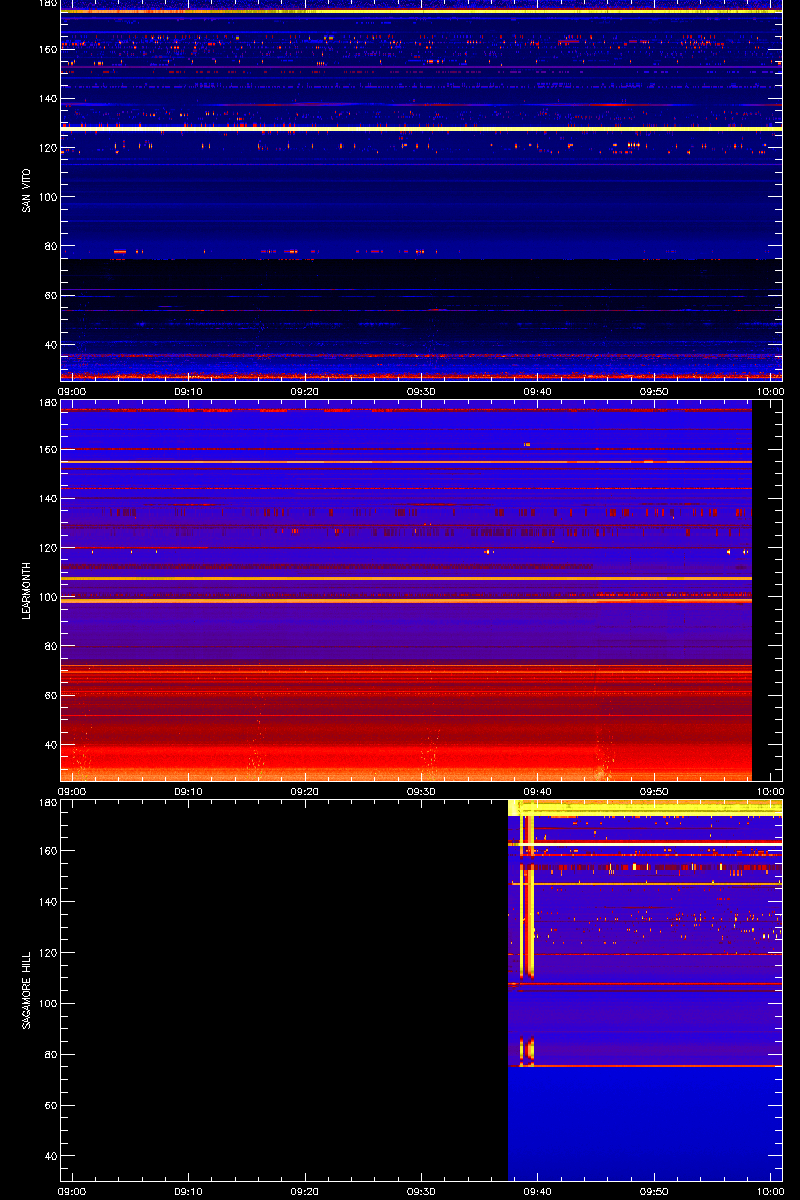Click the 09:40 time tick under Learmonth
800x1200 pixels.
click(538, 792)
